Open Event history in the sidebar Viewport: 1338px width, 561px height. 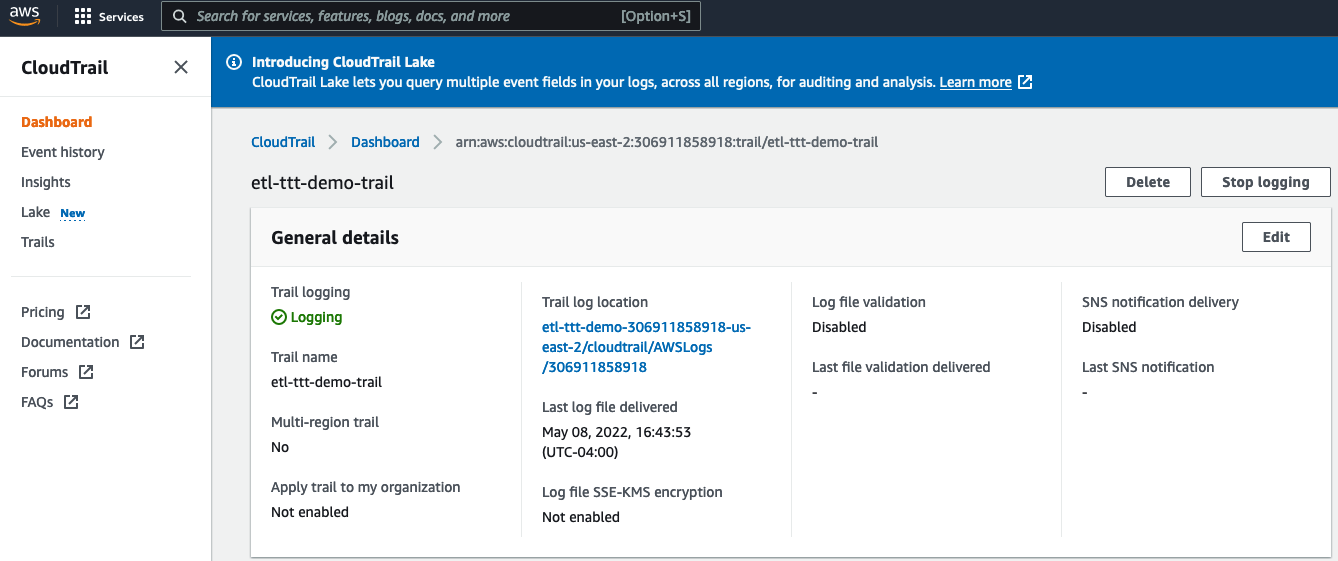[x=63, y=152]
